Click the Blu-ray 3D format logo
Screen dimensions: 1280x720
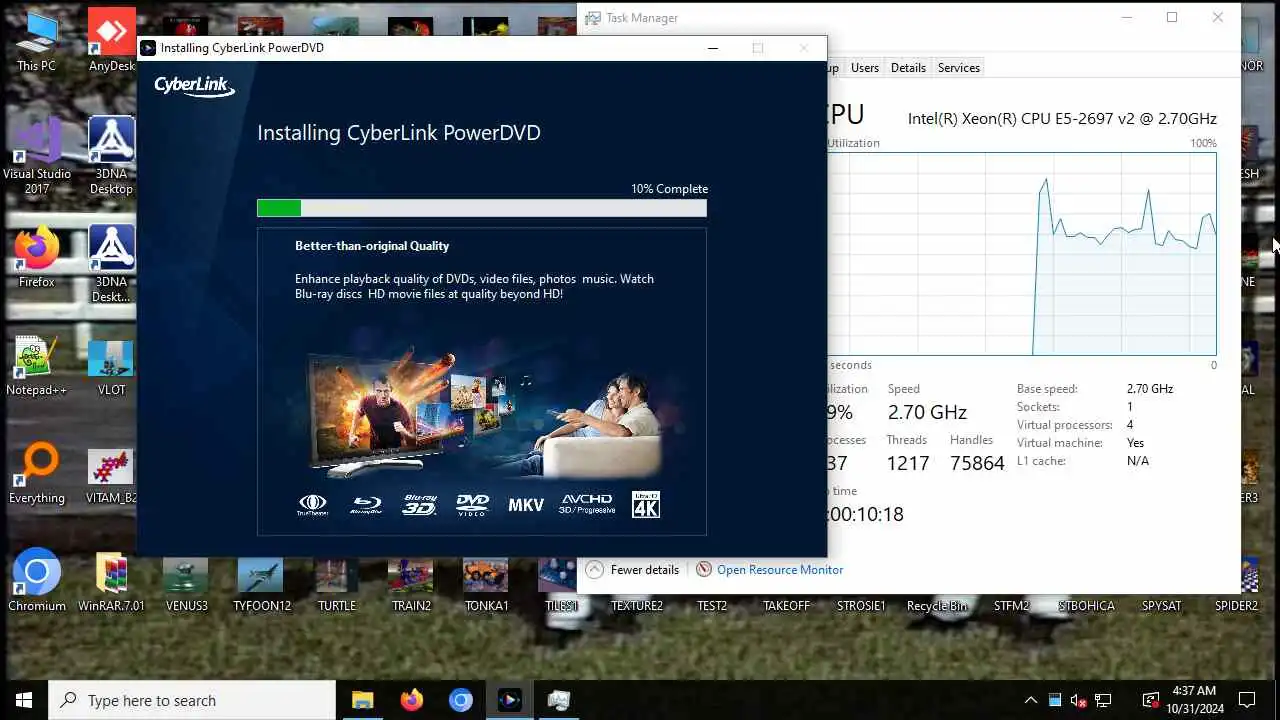coord(420,504)
